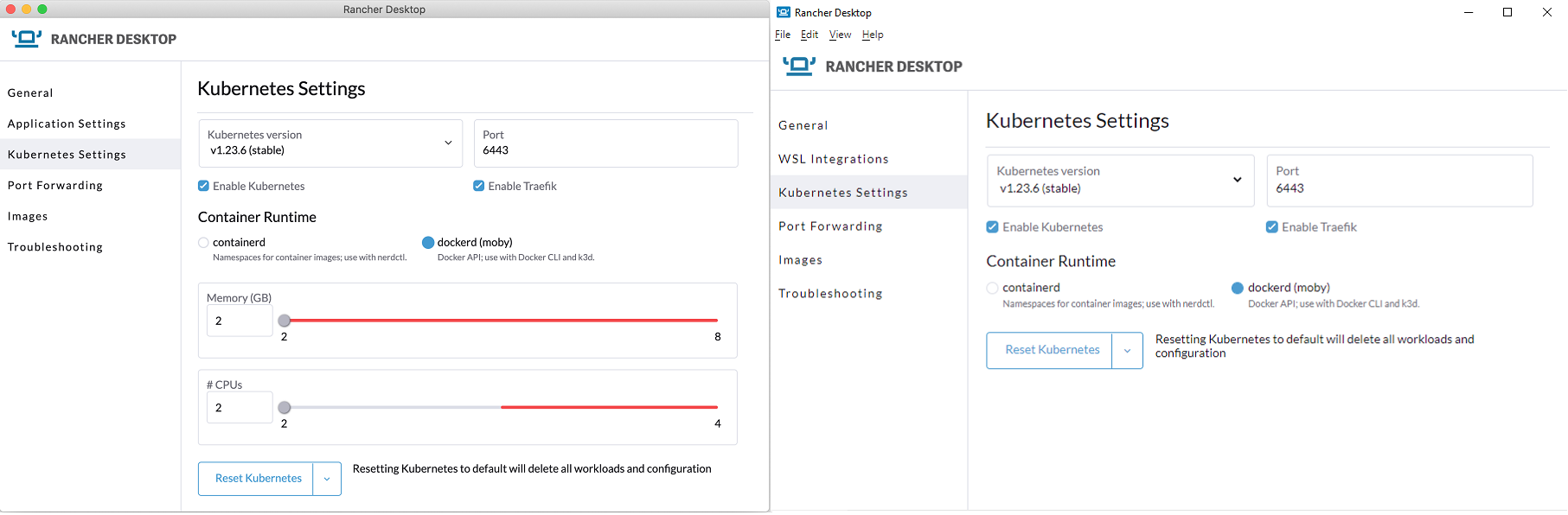Screen dimensions: 1568x515
Task: Open the Edit menu
Action: click(810, 35)
